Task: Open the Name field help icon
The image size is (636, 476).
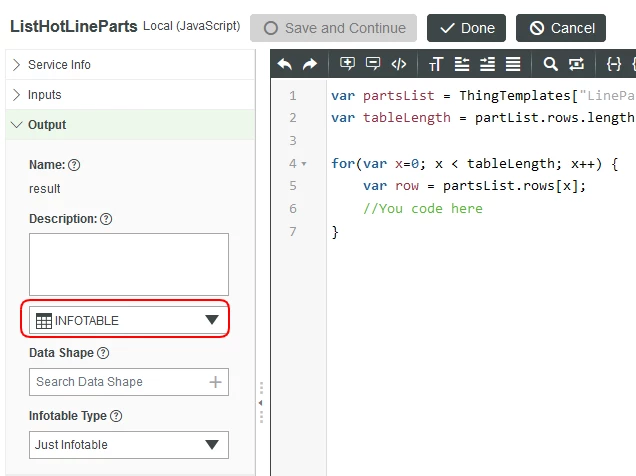Action: click(74, 165)
